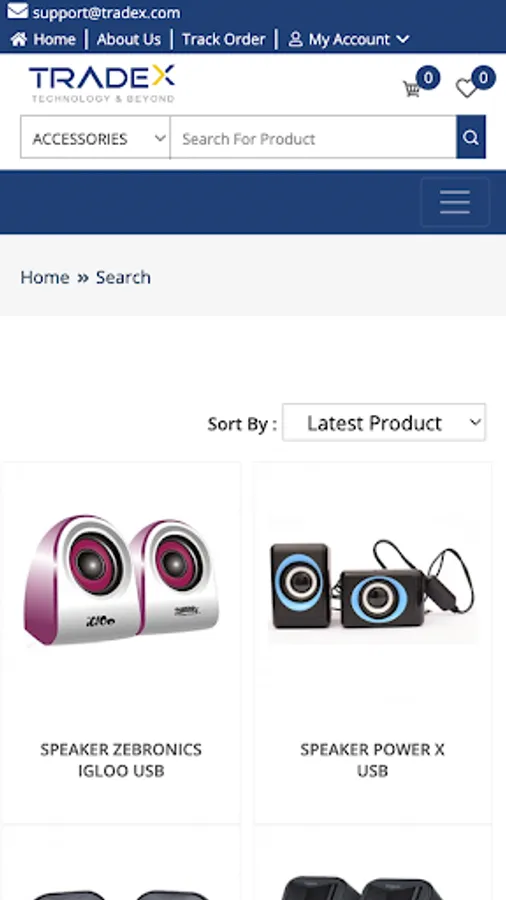506x900 pixels.
Task: Open the hamburger navigation menu
Action: click(x=455, y=202)
